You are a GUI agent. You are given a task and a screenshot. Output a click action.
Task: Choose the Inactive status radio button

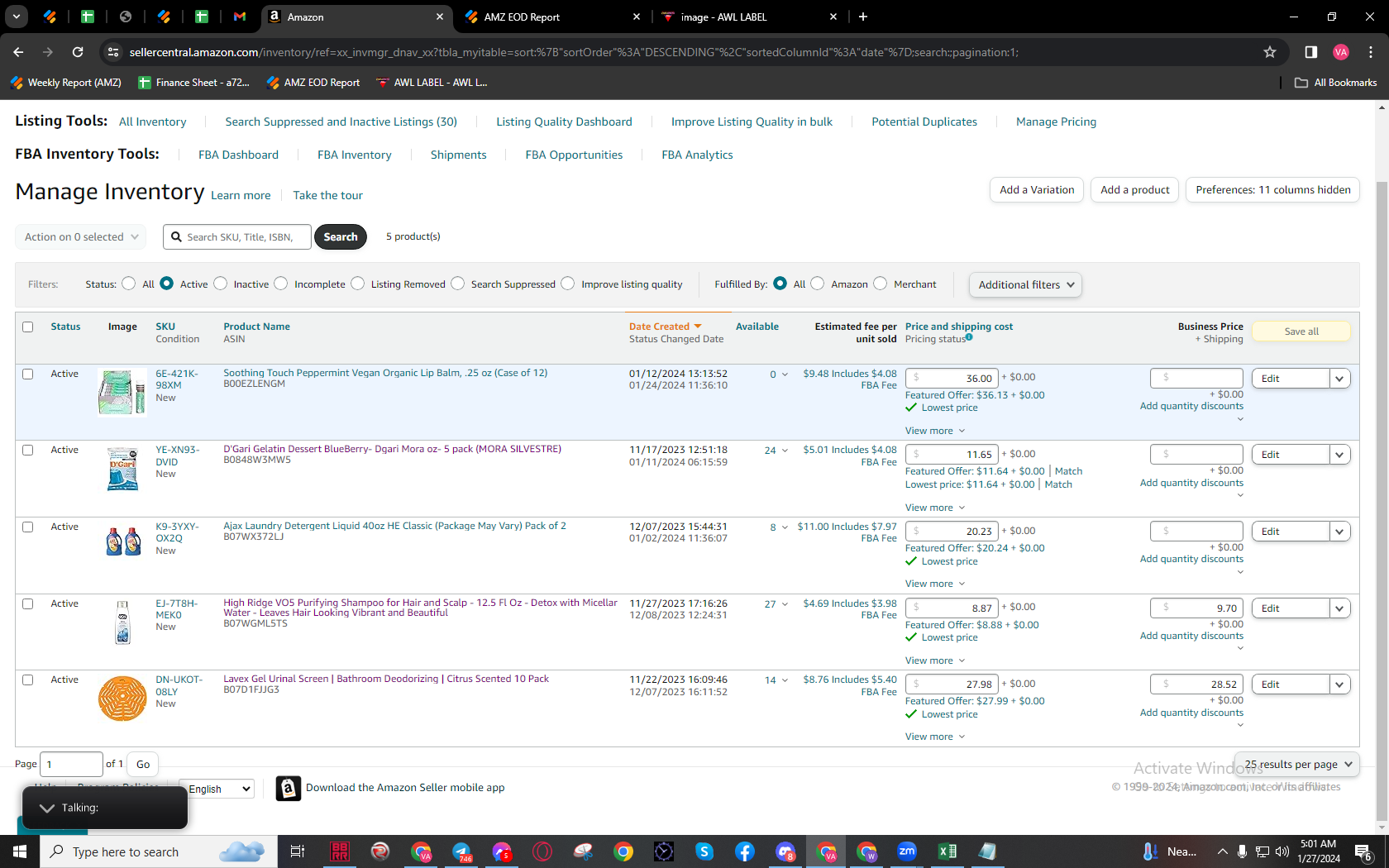(x=221, y=284)
